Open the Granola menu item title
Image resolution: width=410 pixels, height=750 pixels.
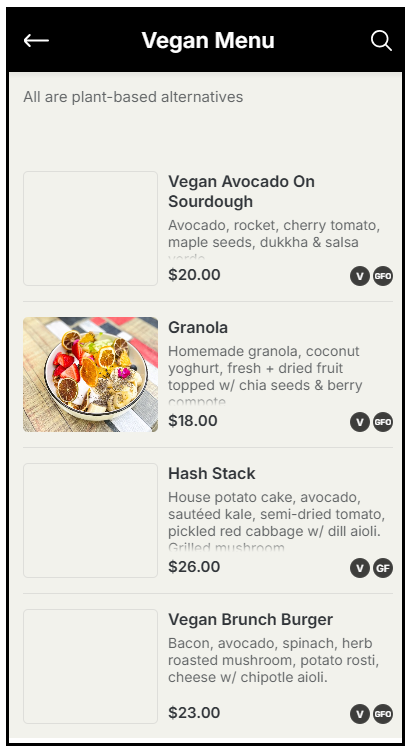198,328
